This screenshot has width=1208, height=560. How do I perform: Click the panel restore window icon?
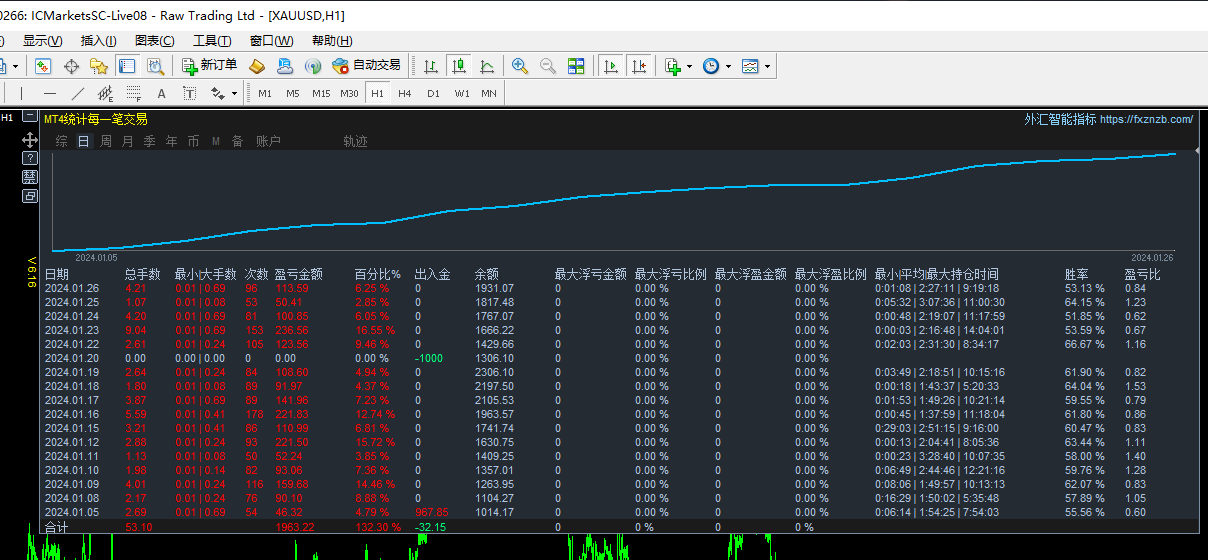tap(30, 196)
